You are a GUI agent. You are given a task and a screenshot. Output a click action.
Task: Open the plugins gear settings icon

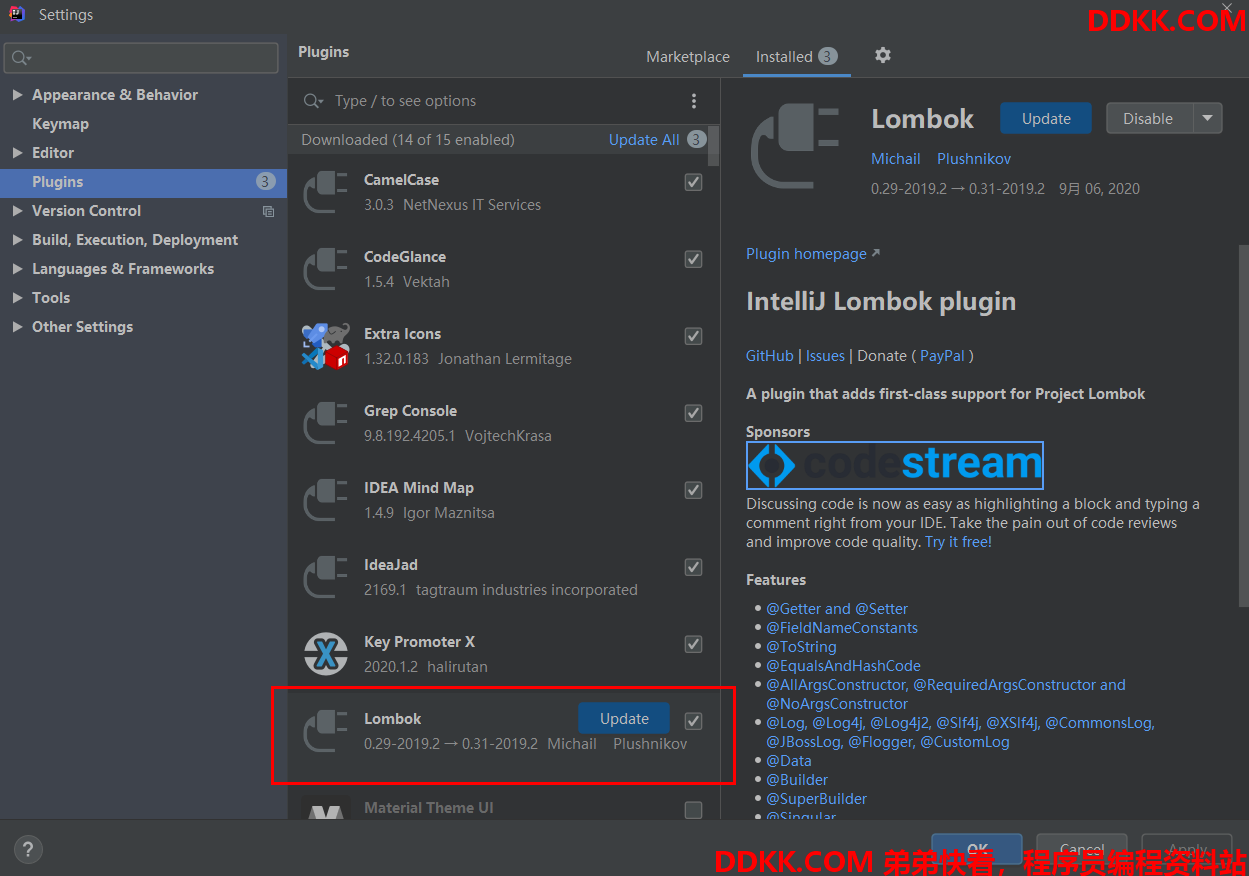(882, 56)
